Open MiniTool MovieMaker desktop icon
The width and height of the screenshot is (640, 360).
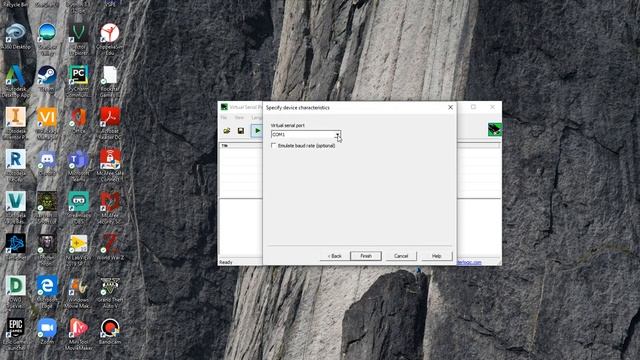tap(78, 334)
